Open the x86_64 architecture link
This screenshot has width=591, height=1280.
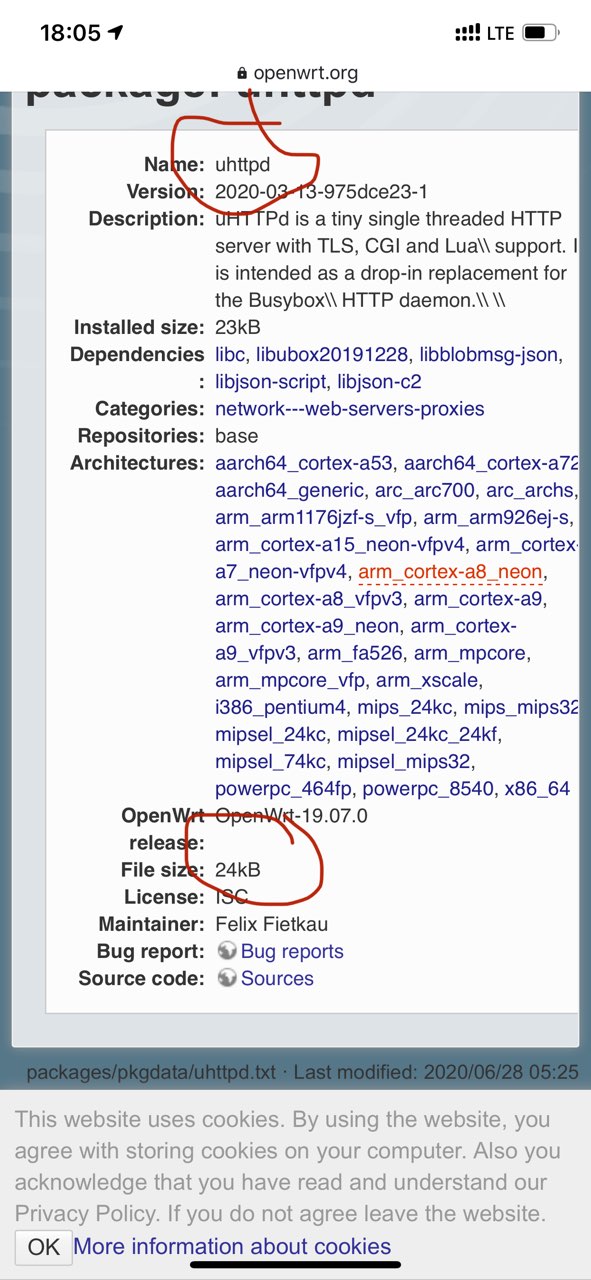(537, 789)
